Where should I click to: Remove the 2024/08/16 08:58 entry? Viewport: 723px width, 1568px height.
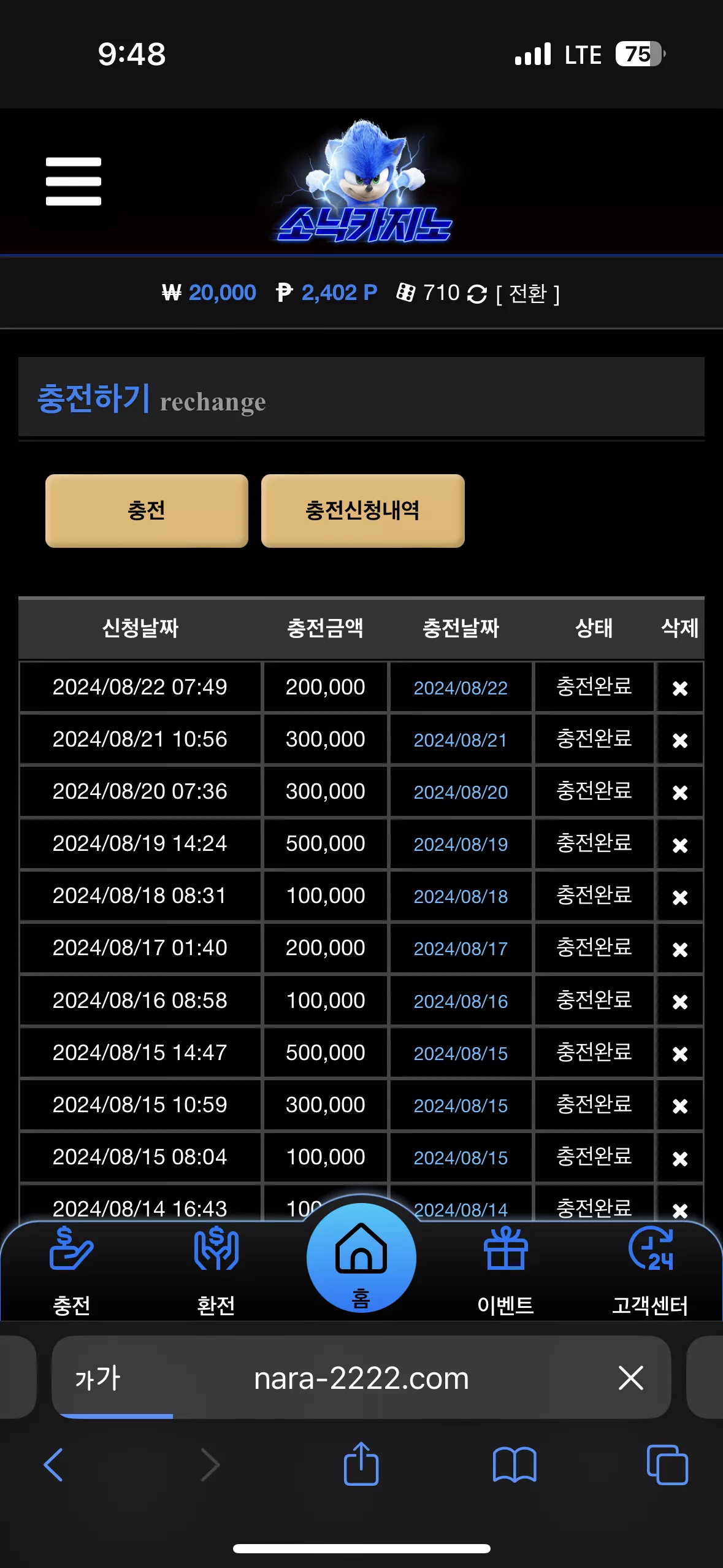(679, 1001)
